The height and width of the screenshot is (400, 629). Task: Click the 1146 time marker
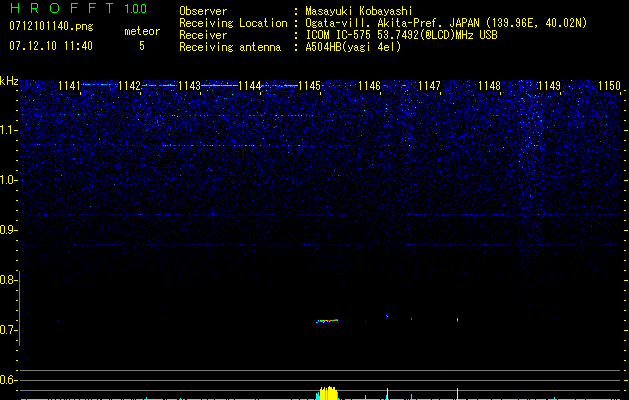(x=369, y=86)
